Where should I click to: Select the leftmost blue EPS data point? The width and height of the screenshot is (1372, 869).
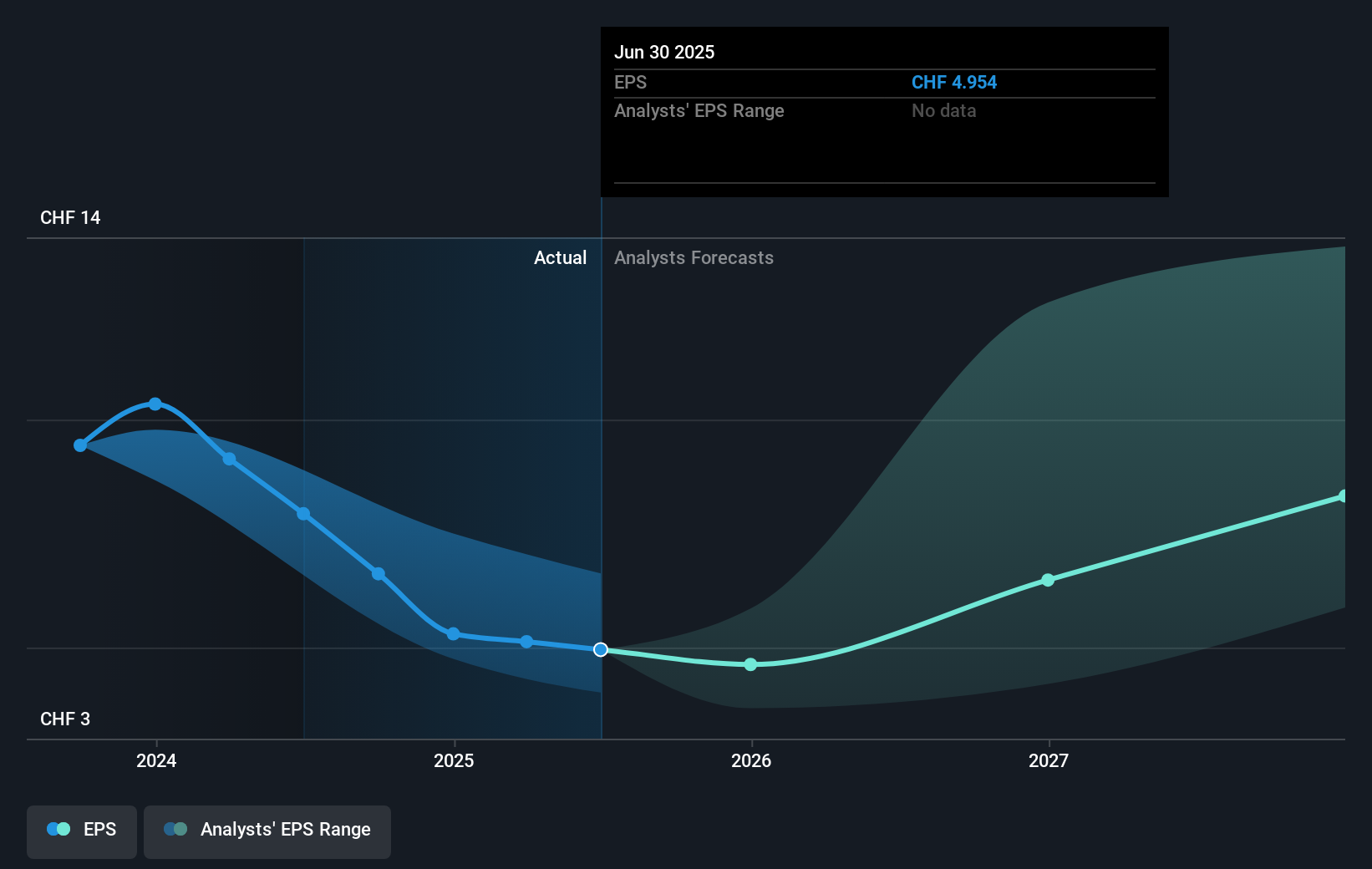pos(79,445)
